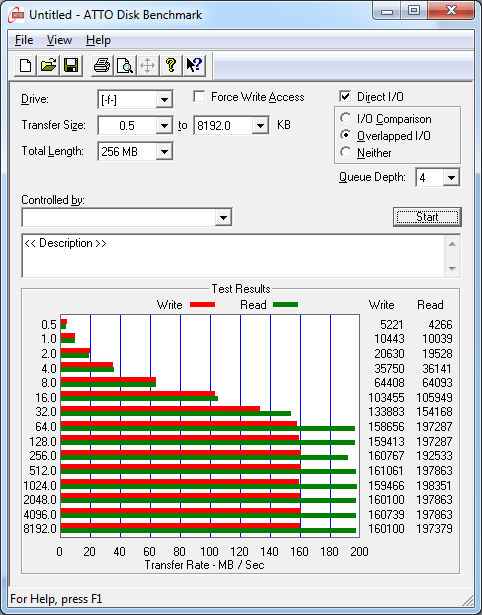Activate the context help pointer icon

(x=194, y=65)
